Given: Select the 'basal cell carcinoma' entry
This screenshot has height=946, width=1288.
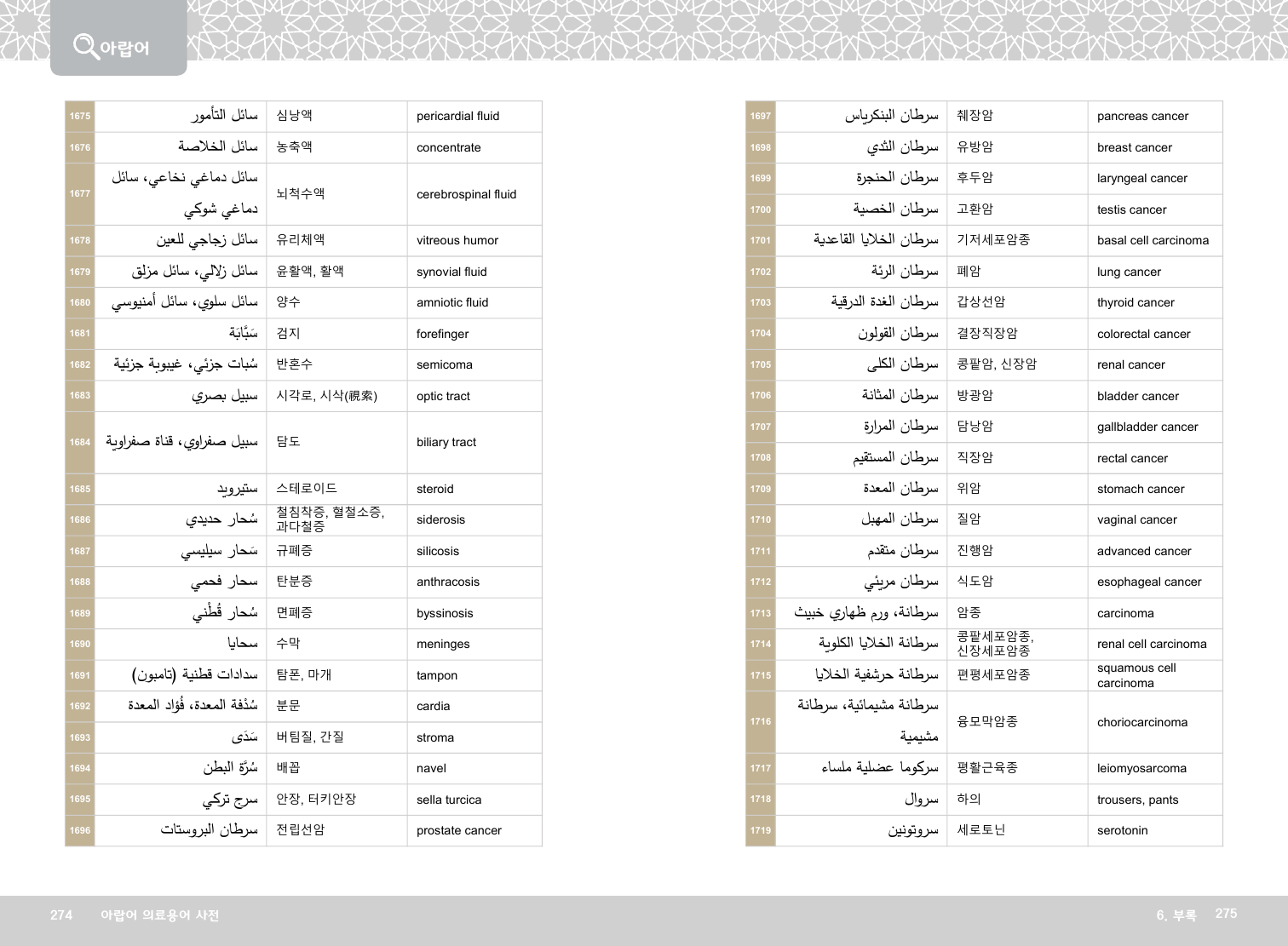Looking at the screenshot, I should (x=1153, y=241).
